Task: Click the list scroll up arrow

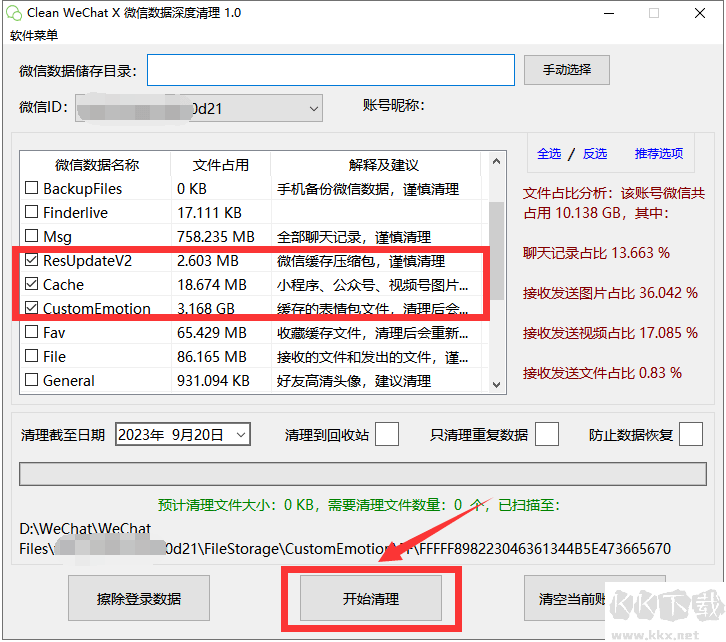Action: point(496,162)
